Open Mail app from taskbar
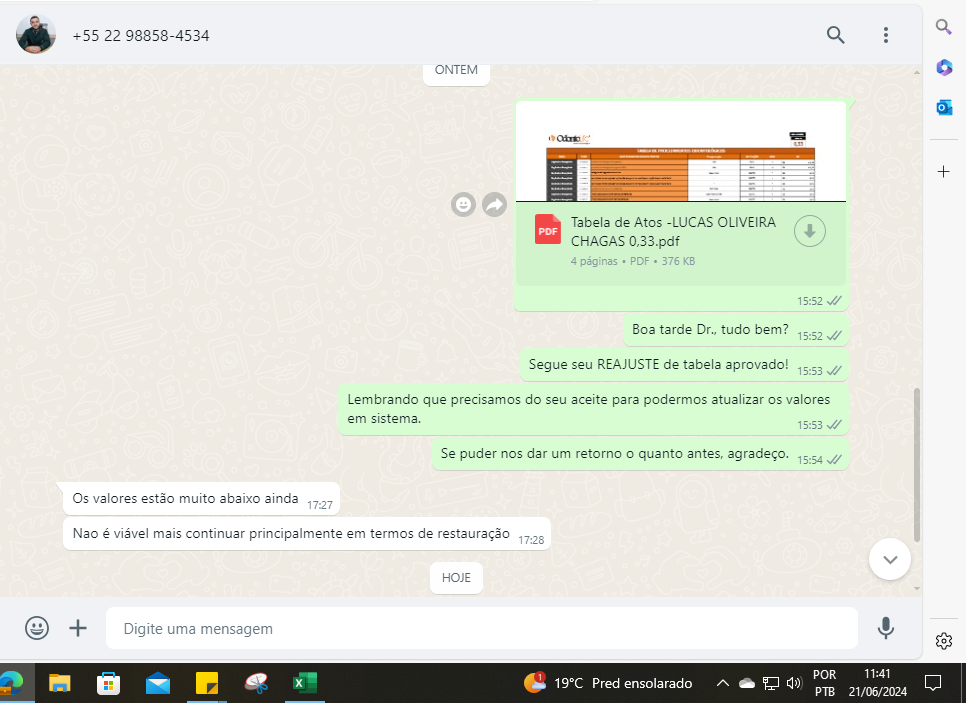966x703 pixels. [158, 683]
